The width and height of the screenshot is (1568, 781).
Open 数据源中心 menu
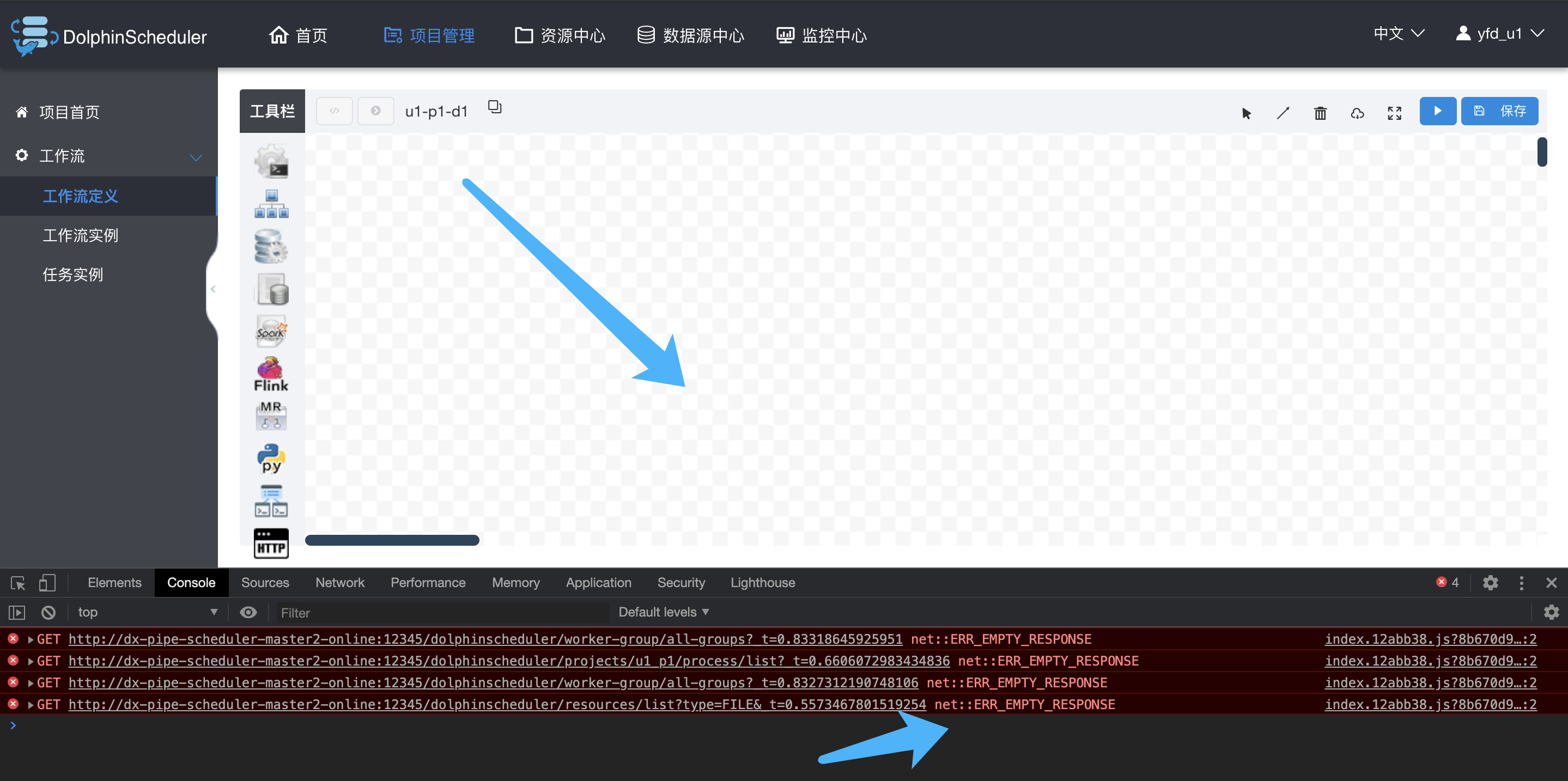tap(690, 35)
